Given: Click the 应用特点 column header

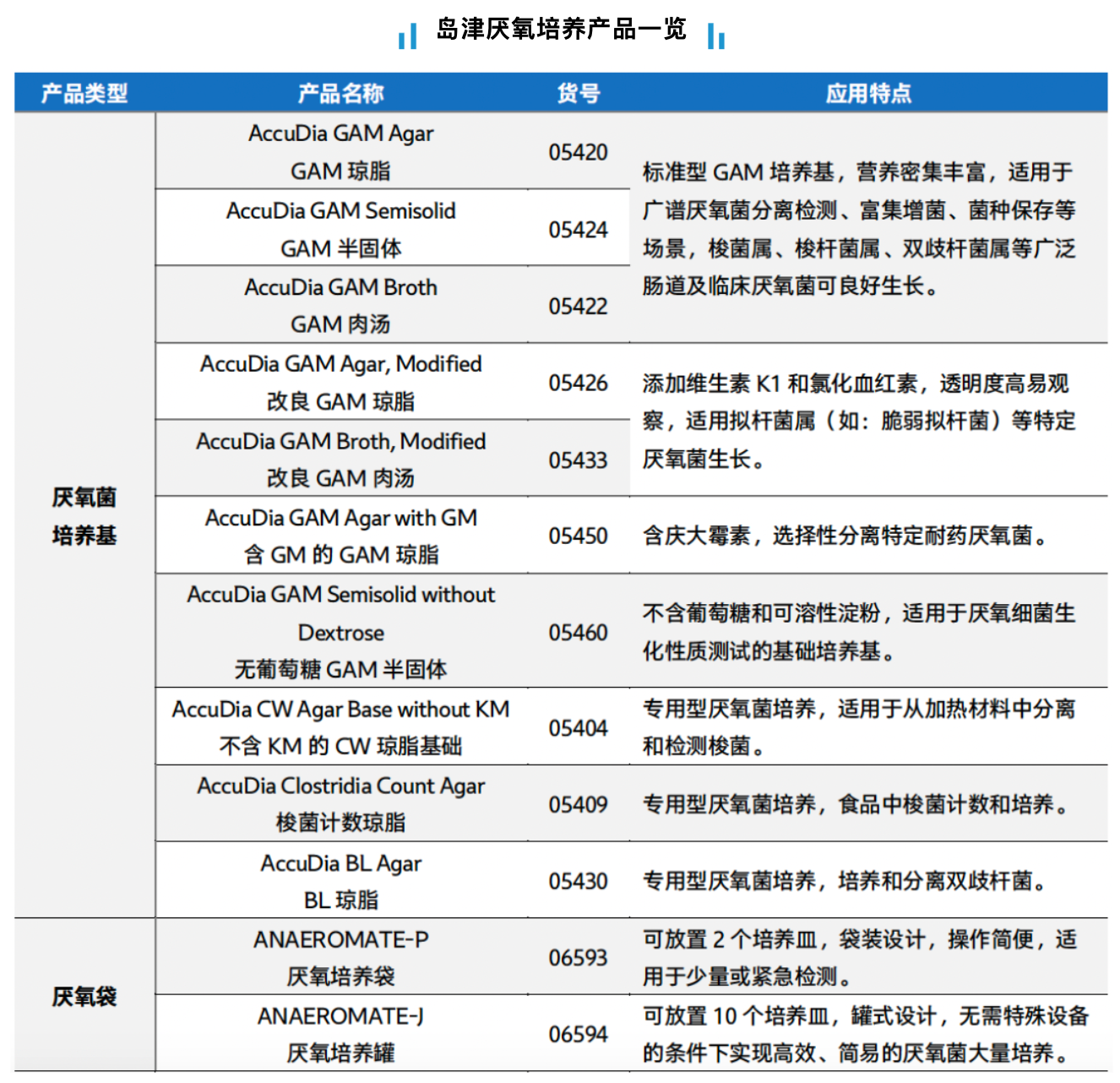Looking at the screenshot, I should [x=869, y=93].
